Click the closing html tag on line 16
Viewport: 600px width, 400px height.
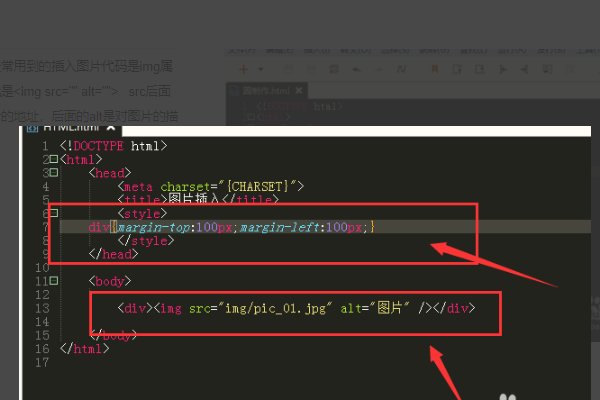click(85, 349)
